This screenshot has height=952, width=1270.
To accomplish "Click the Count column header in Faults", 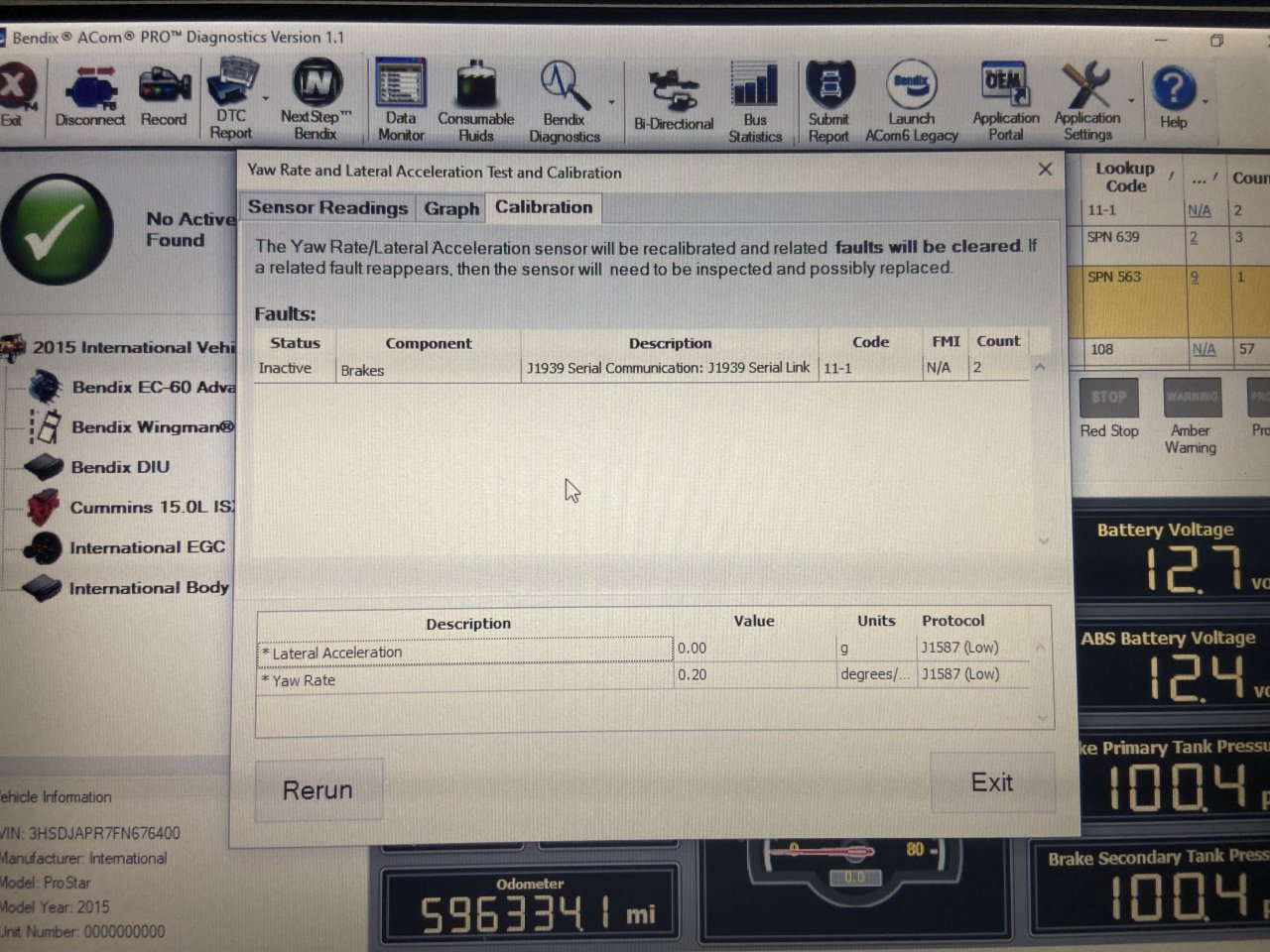I will 998,341.
